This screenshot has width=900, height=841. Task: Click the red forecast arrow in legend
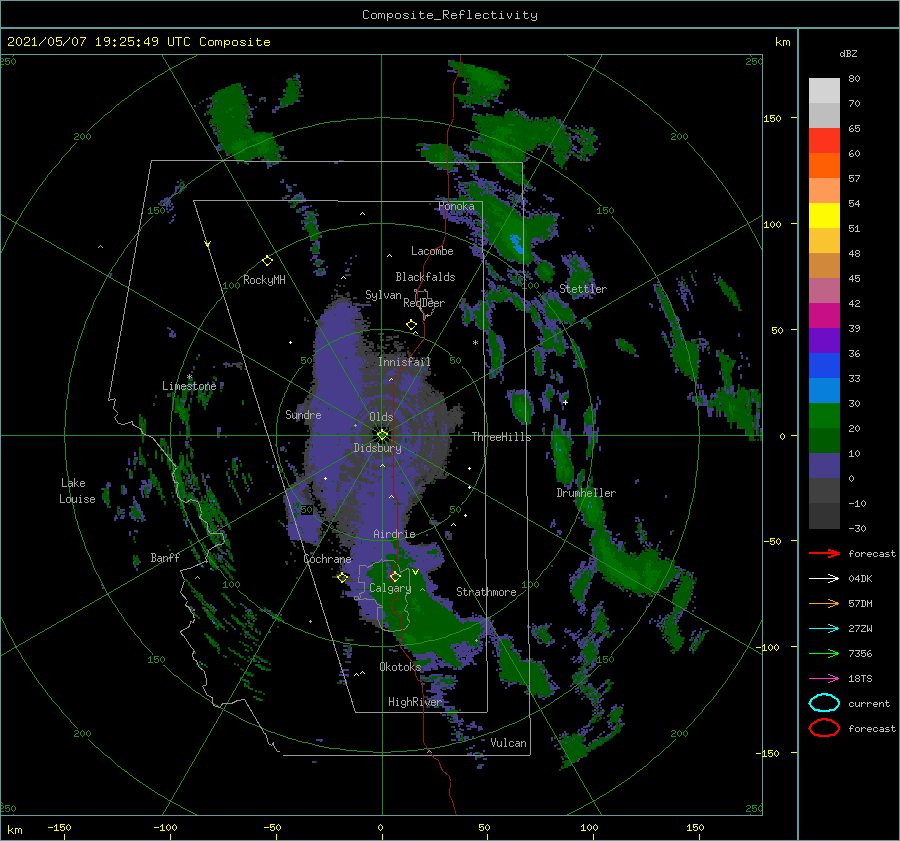tap(824, 553)
